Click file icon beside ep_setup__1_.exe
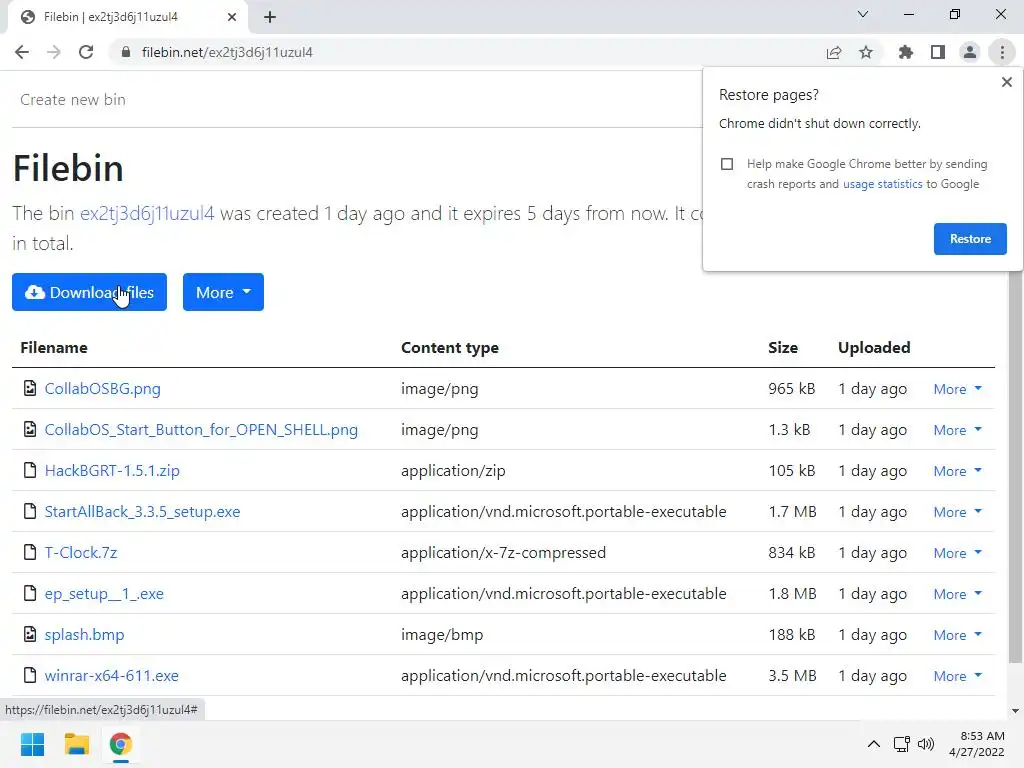This screenshot has width=1024, height=768. tap(29, 593)
